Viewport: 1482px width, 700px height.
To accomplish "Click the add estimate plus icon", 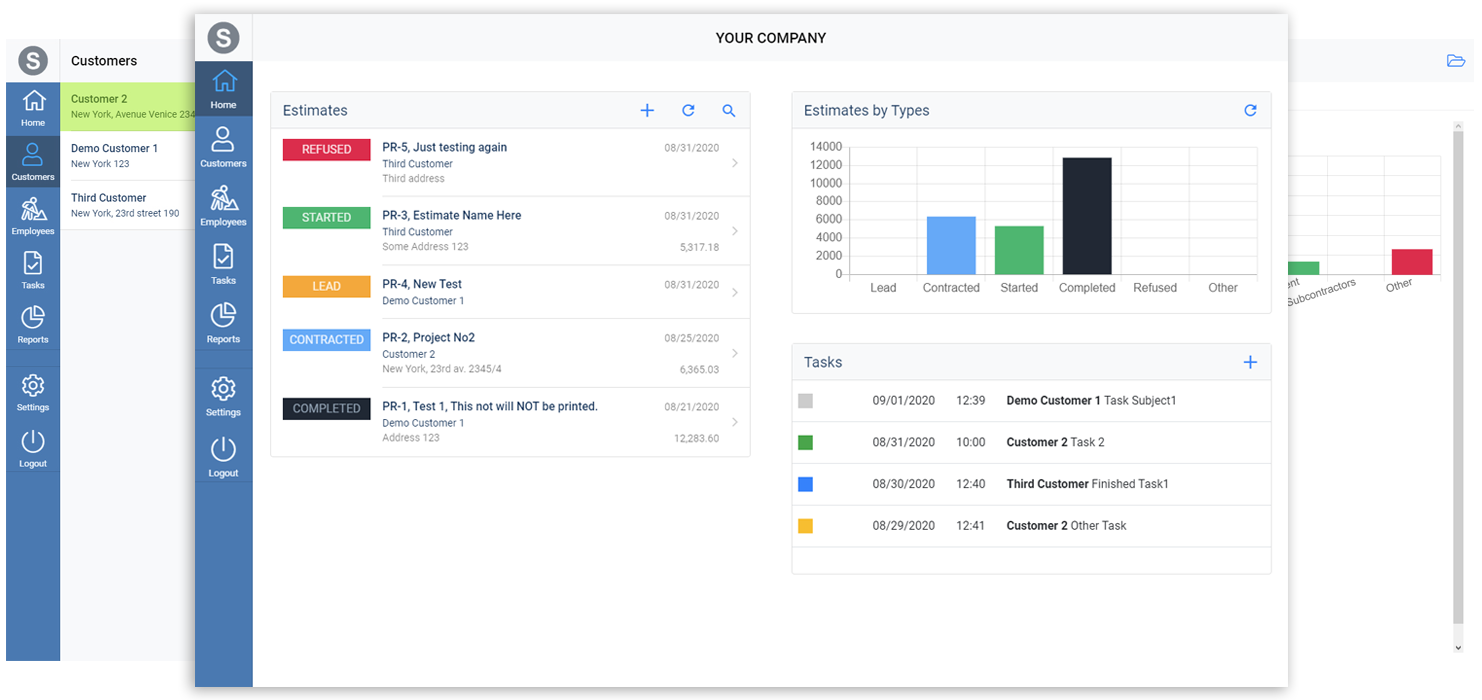I will tap(647, 111).
